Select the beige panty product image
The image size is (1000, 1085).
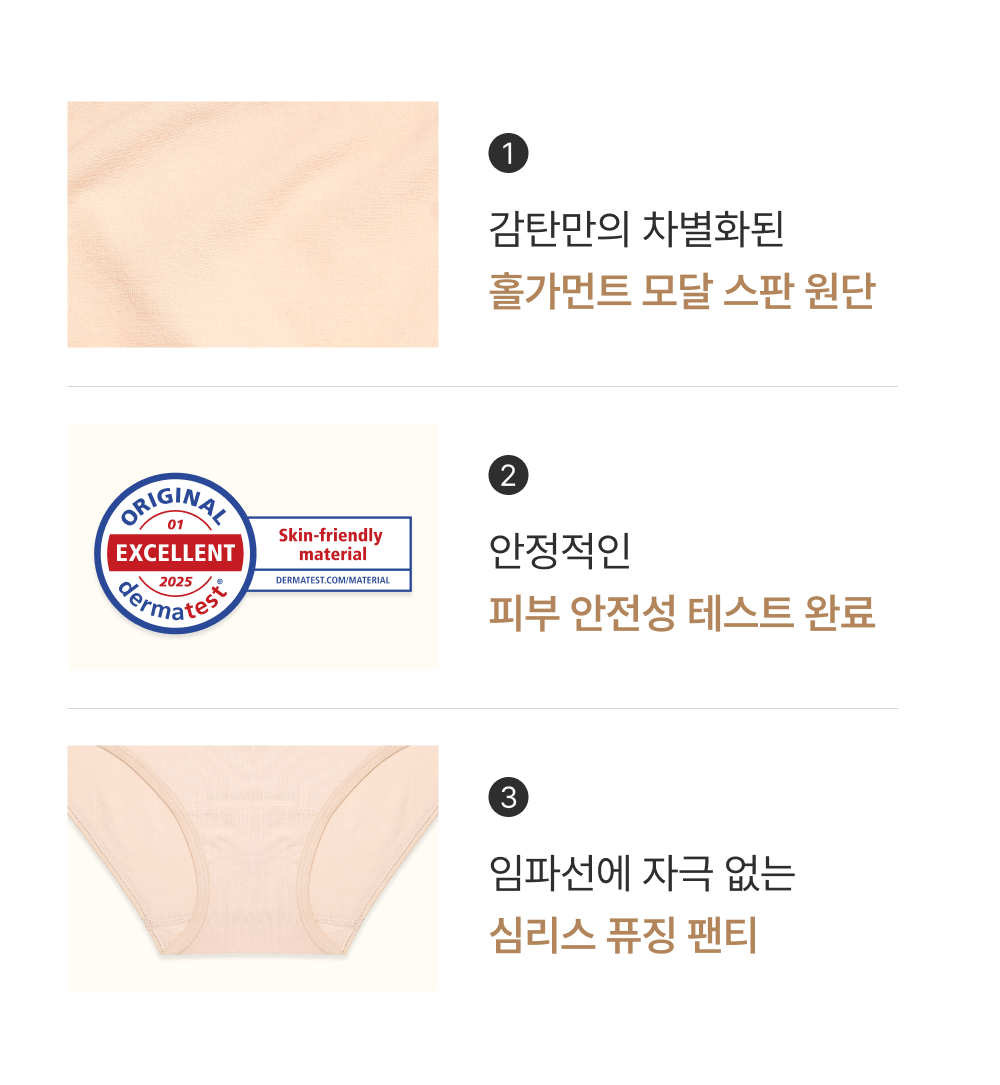tap(253, 868)
